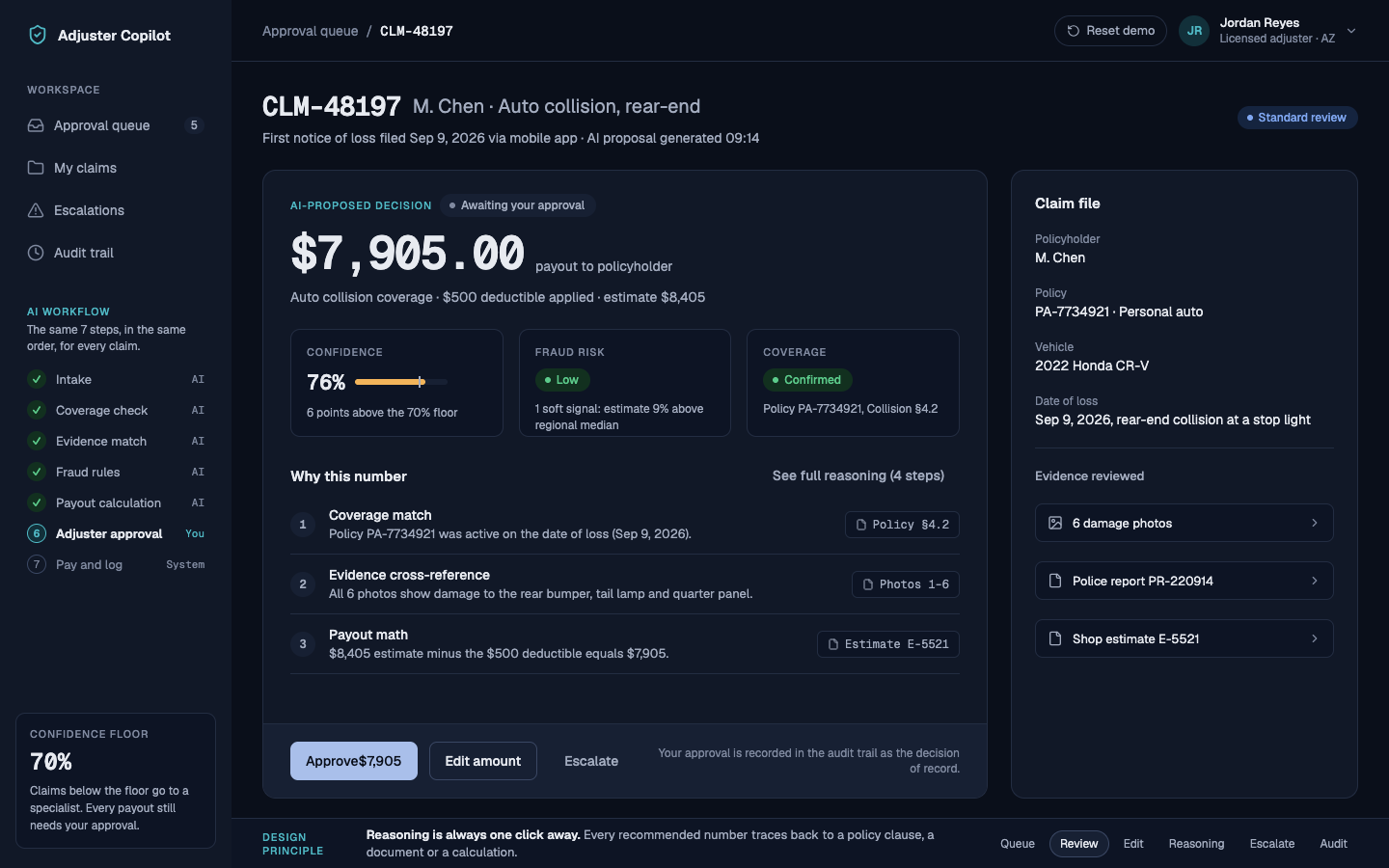Open the Reasoning tab

tap(1196, 844)
